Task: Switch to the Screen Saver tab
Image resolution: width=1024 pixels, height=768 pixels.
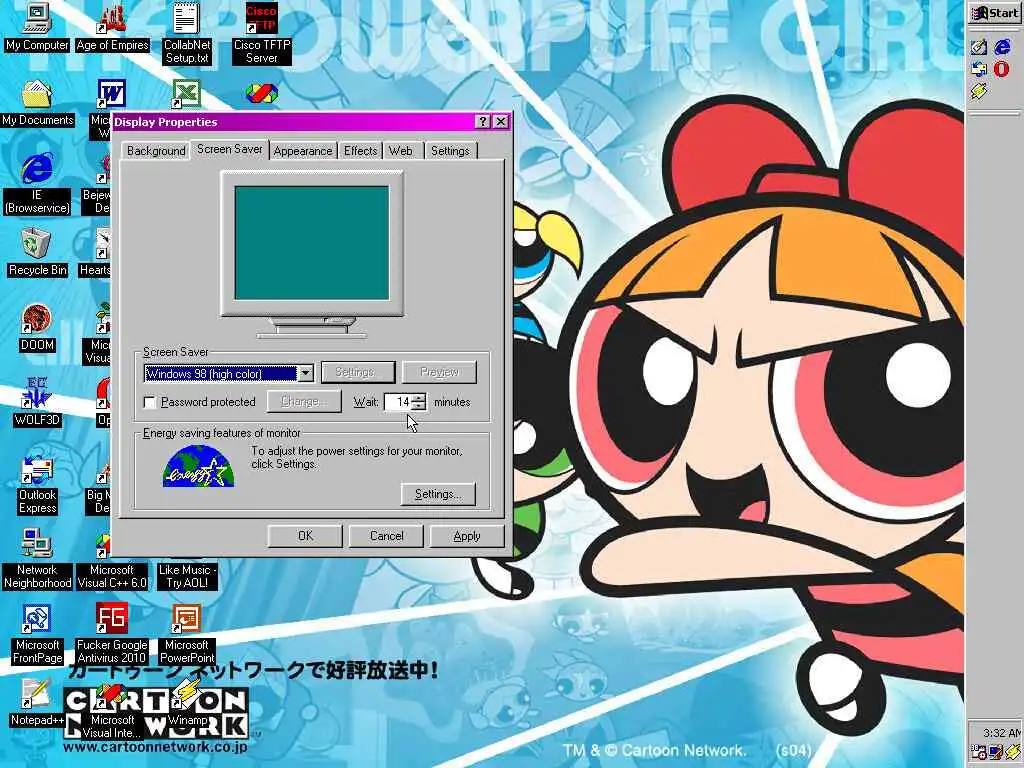Action: point(230,149)
